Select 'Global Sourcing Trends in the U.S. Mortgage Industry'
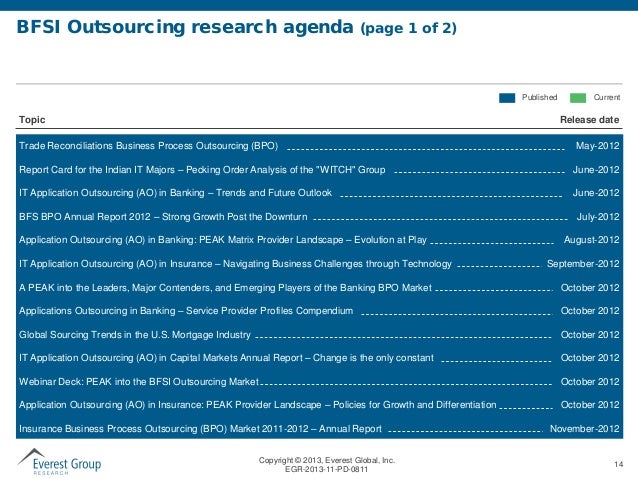This screenshot has height=479, width=638. tap(135, 335)
